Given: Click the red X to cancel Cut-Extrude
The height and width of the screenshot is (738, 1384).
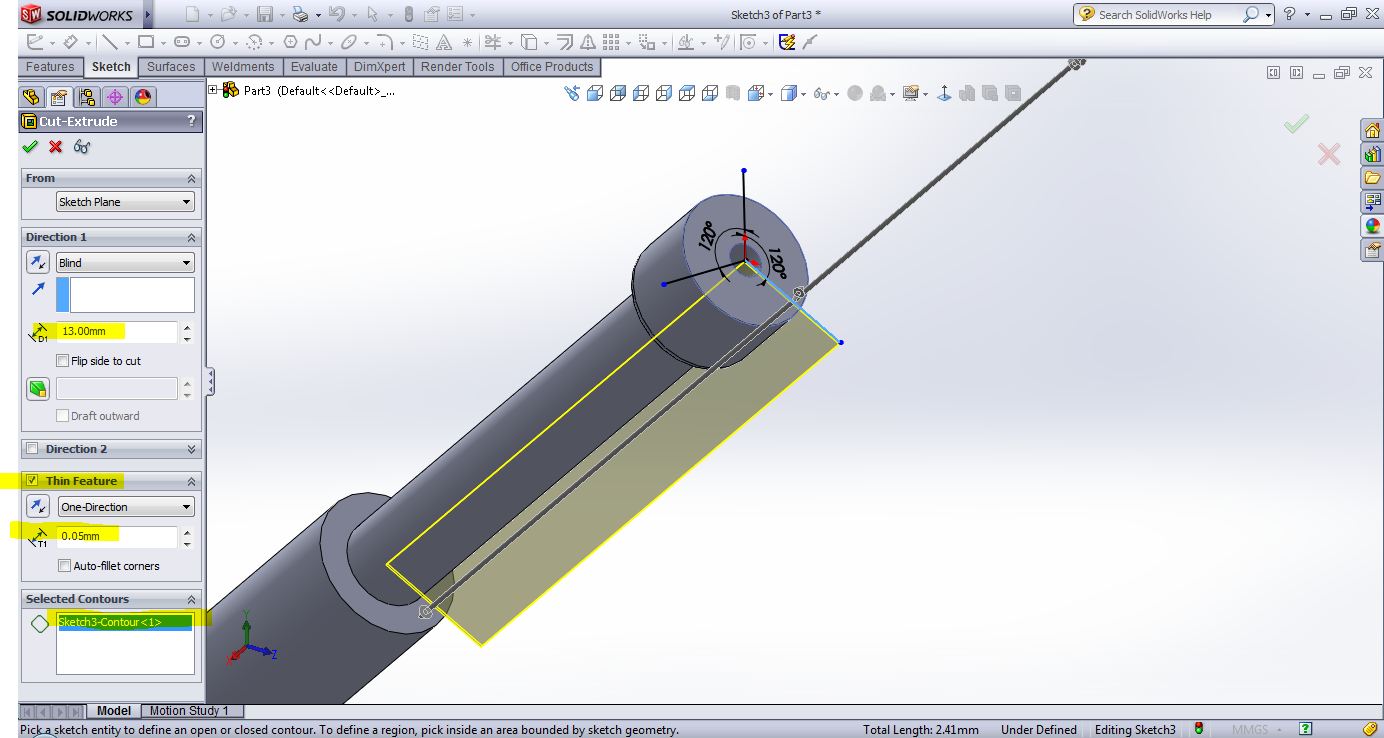Looking at the screenshot, I should (56, 147).
